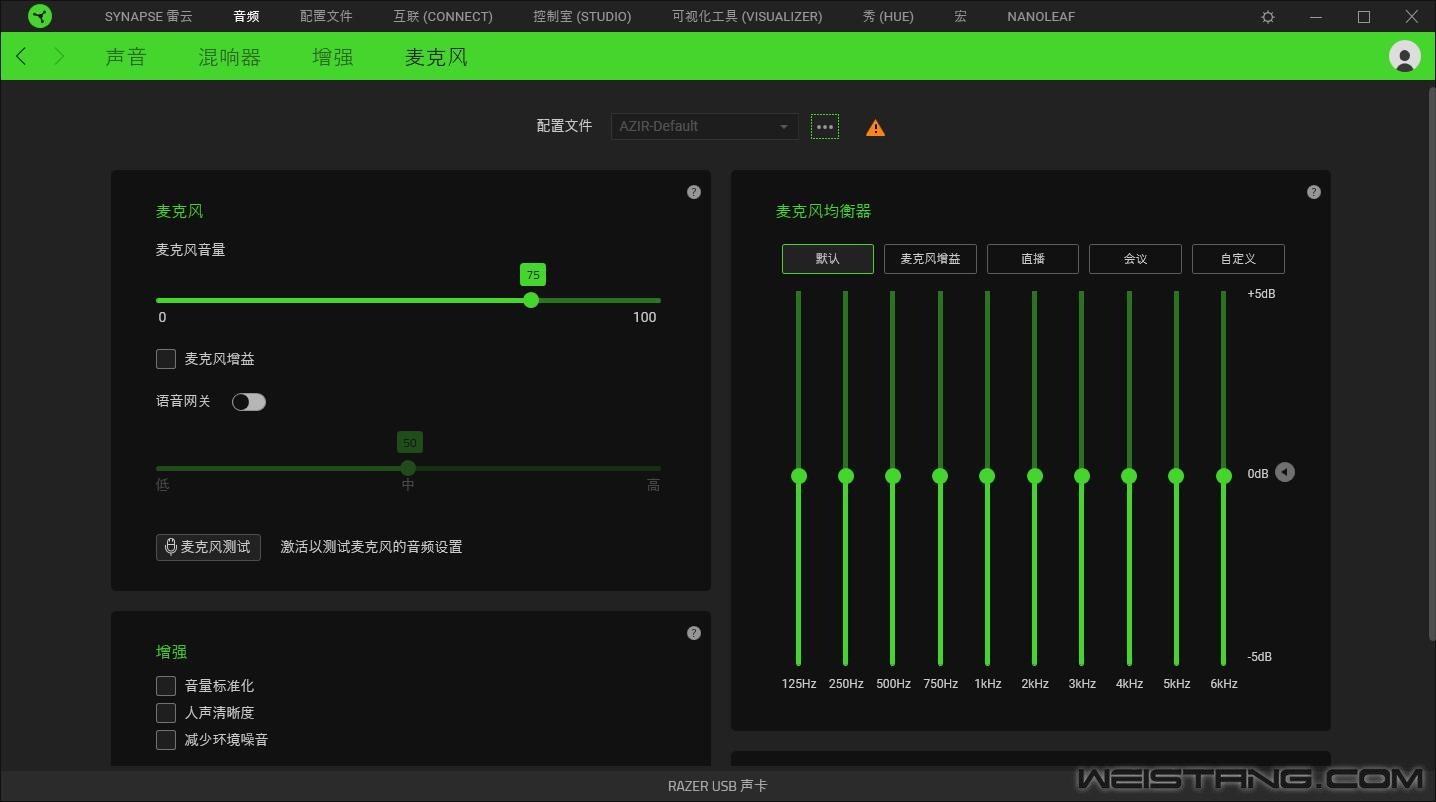Open the profile three-dots options button
This screenshot has width=1436, height=802.
point(825,127)
